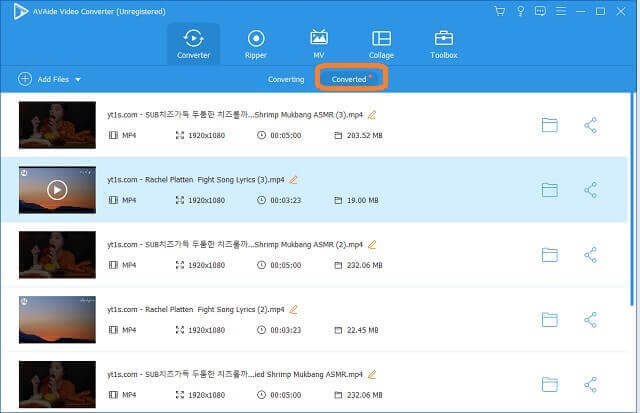Click the AVAide Video Converter logo
Image resolution: width=640 pixels, height=413 pixels.
click(20, 11)
